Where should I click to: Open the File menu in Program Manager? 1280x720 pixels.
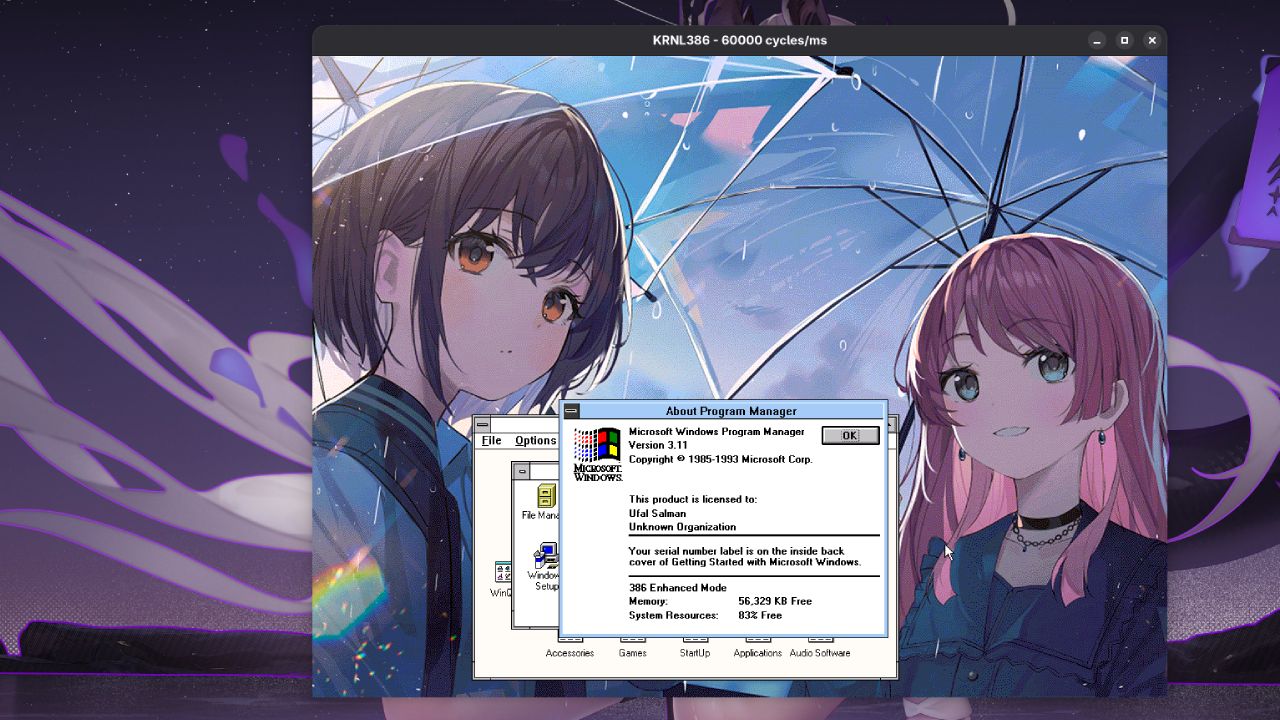(491, 440)
